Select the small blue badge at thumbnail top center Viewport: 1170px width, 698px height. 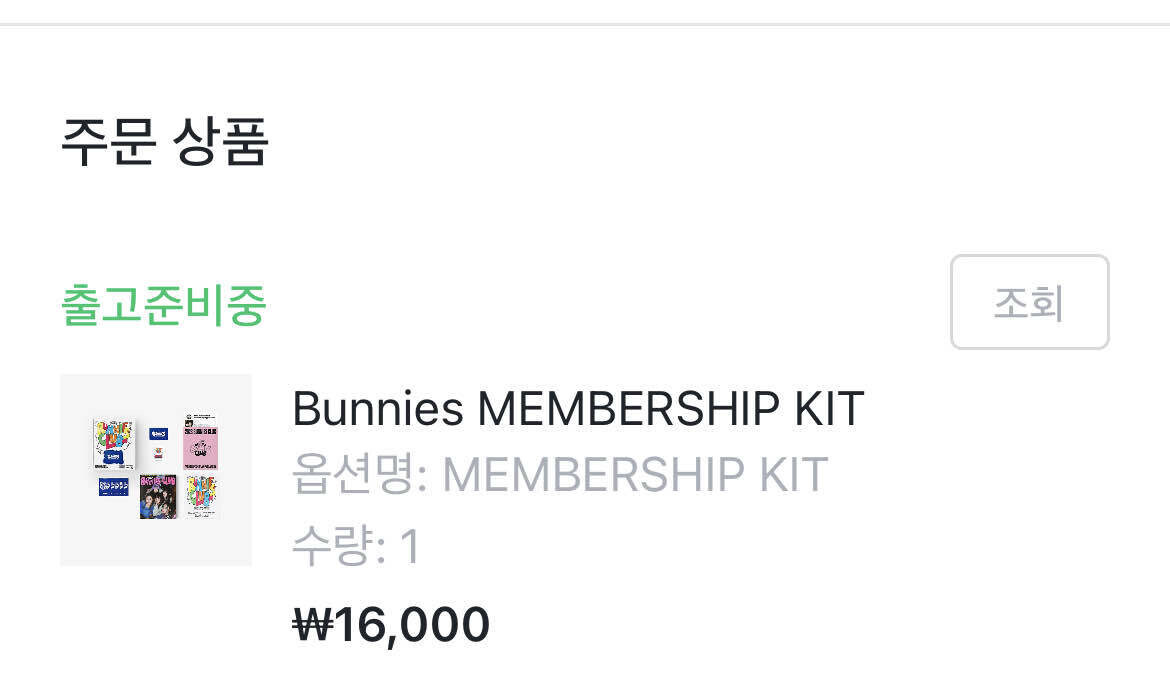[158, 434]
